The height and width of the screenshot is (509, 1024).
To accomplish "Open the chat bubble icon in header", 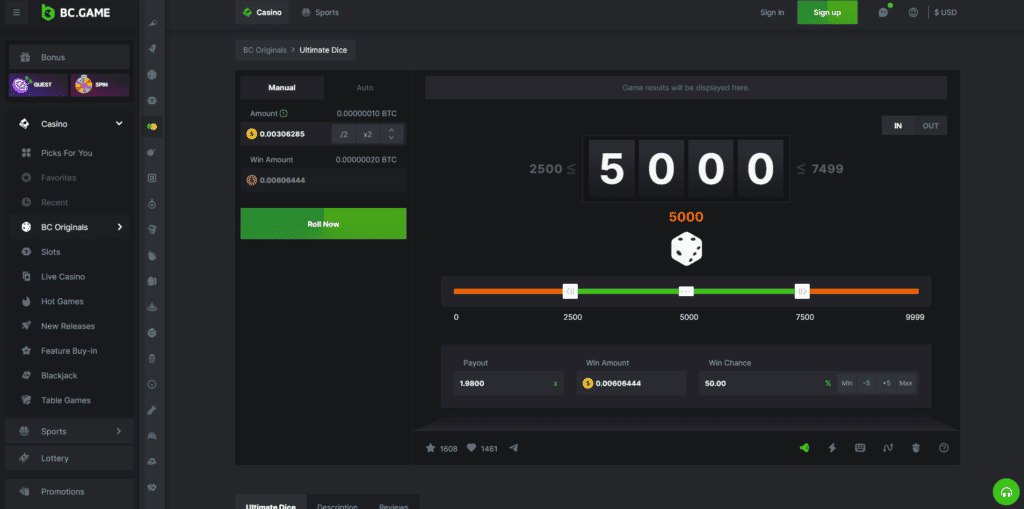I will click(x=884, y=12).
